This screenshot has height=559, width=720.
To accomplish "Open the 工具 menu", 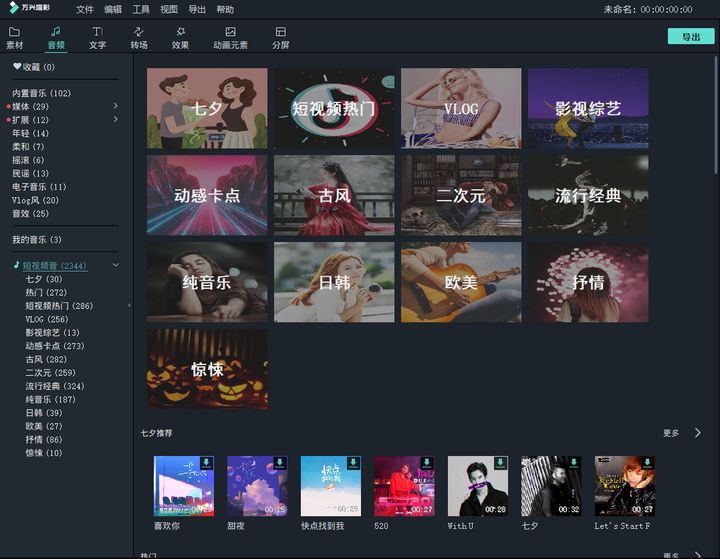I will (x=141, y=9).
